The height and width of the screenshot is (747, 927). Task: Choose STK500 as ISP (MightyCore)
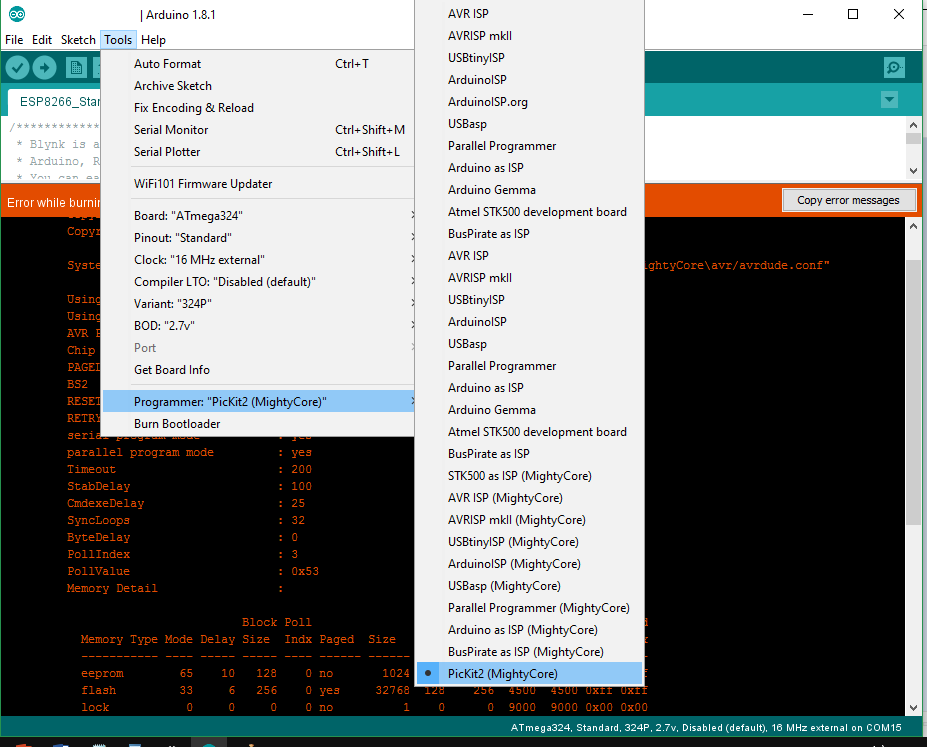tap(529, 476)
